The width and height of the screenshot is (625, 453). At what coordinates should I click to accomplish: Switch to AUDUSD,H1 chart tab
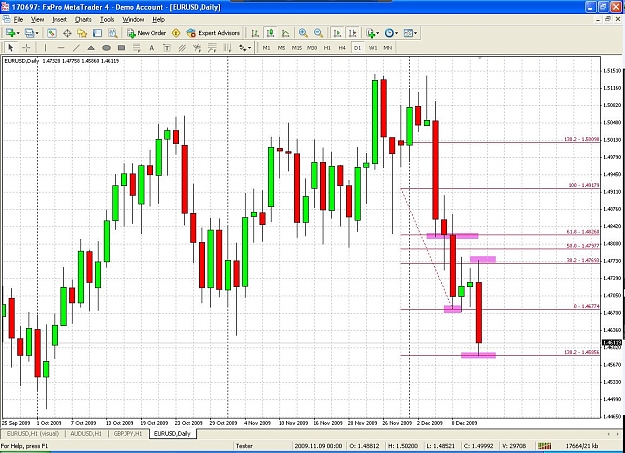point(86,433)
